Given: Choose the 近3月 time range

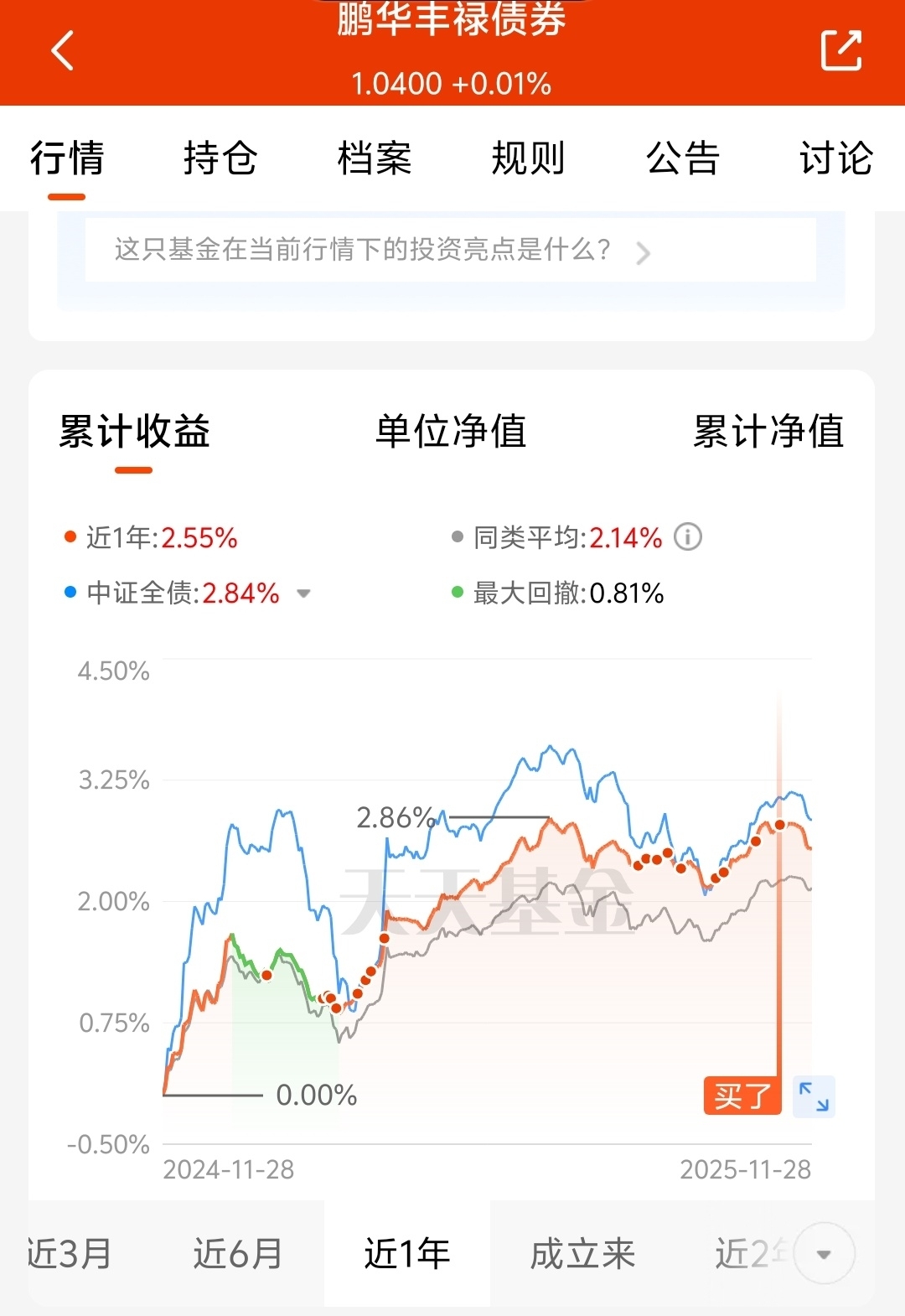Looking at the screenshot, I should click(70, 1254).
